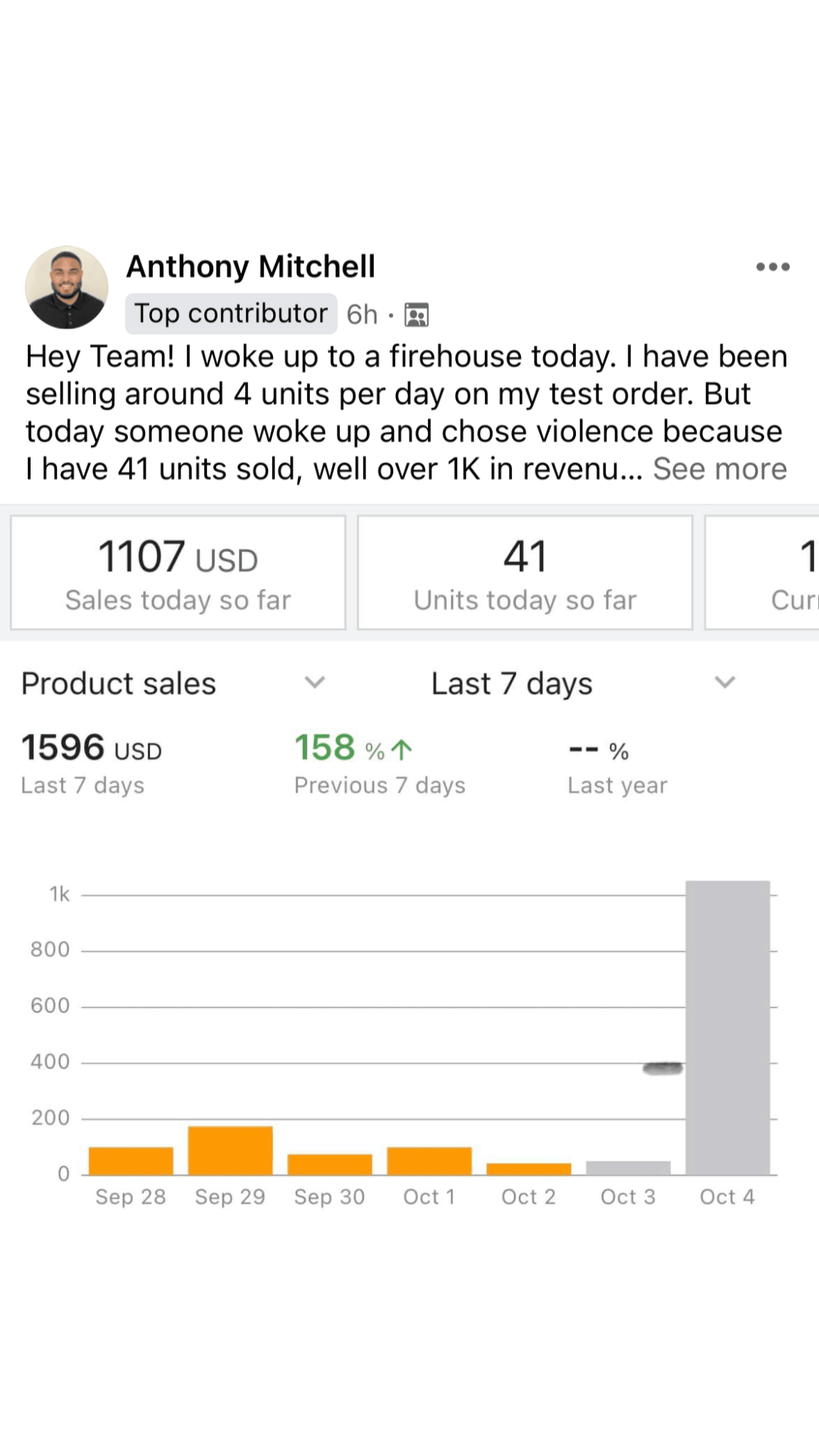Click the green upward arrow icon

[x=402, y=749]
